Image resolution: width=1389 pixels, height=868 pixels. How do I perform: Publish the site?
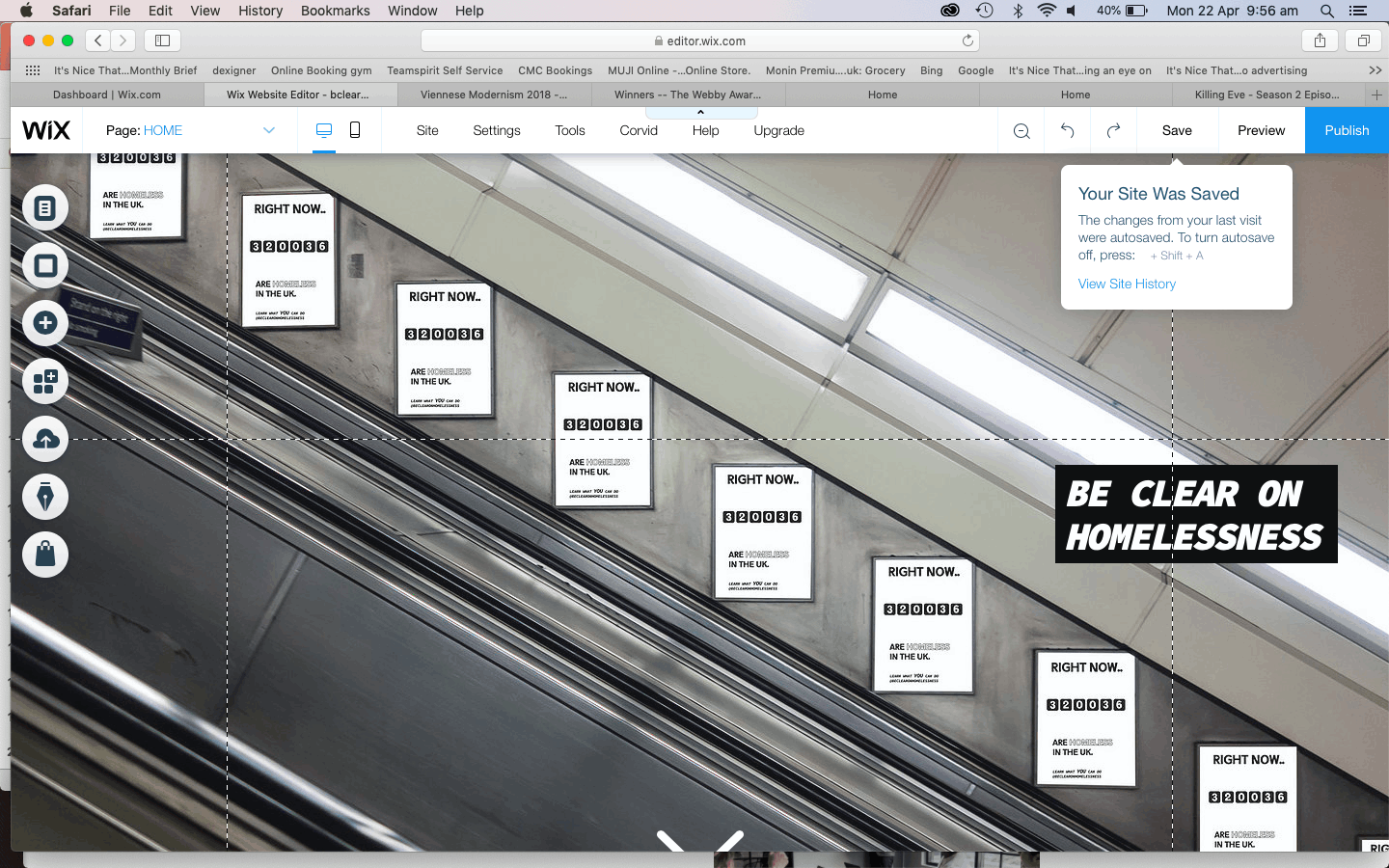(x=1347, y=130)
